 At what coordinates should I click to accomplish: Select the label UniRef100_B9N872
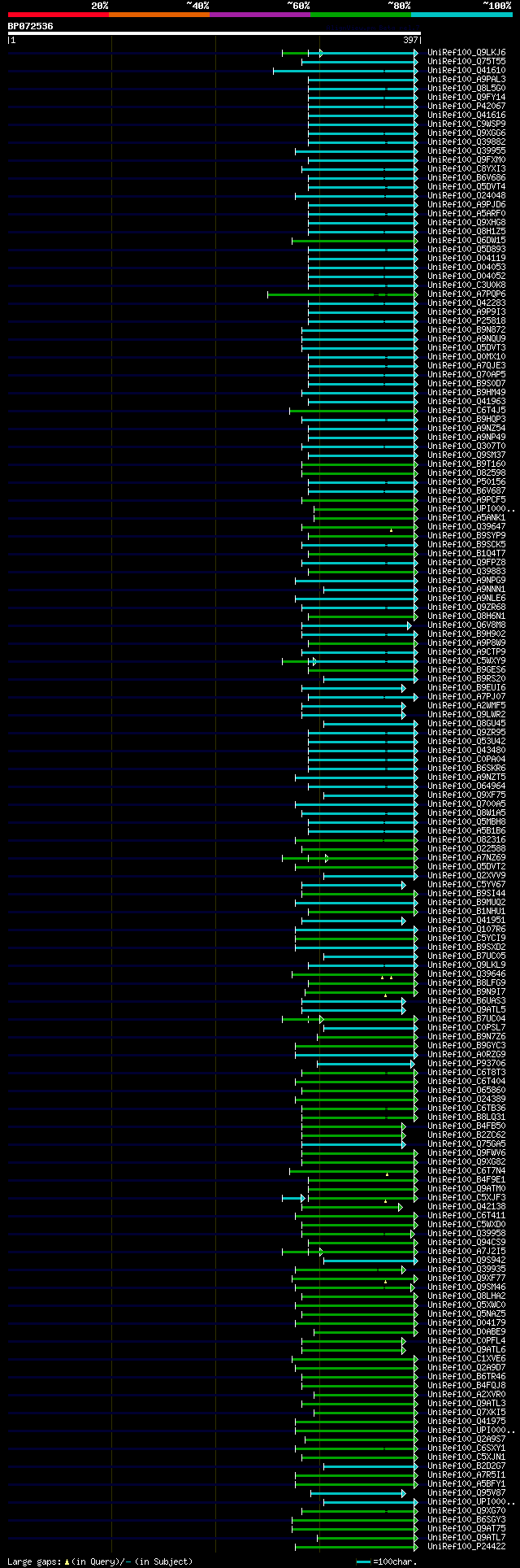466,329
